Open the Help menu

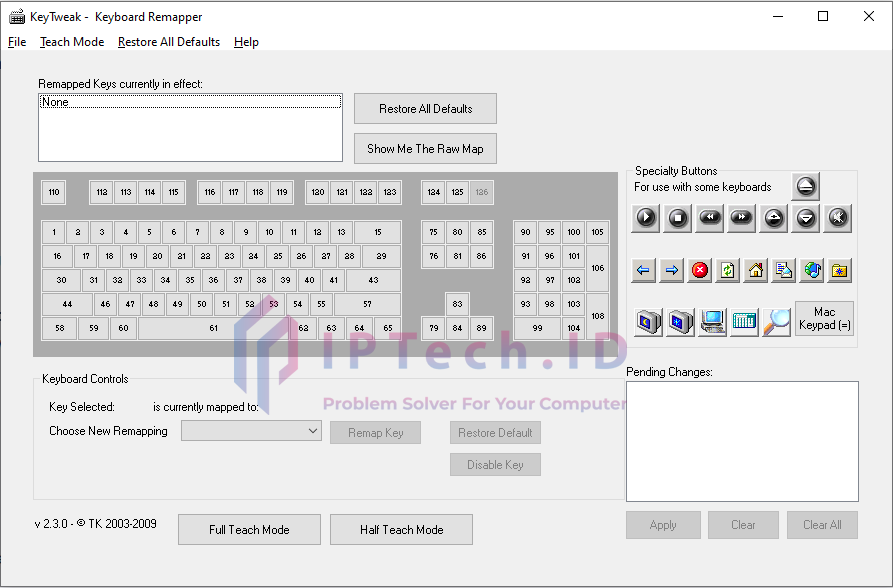coord(246,42)
